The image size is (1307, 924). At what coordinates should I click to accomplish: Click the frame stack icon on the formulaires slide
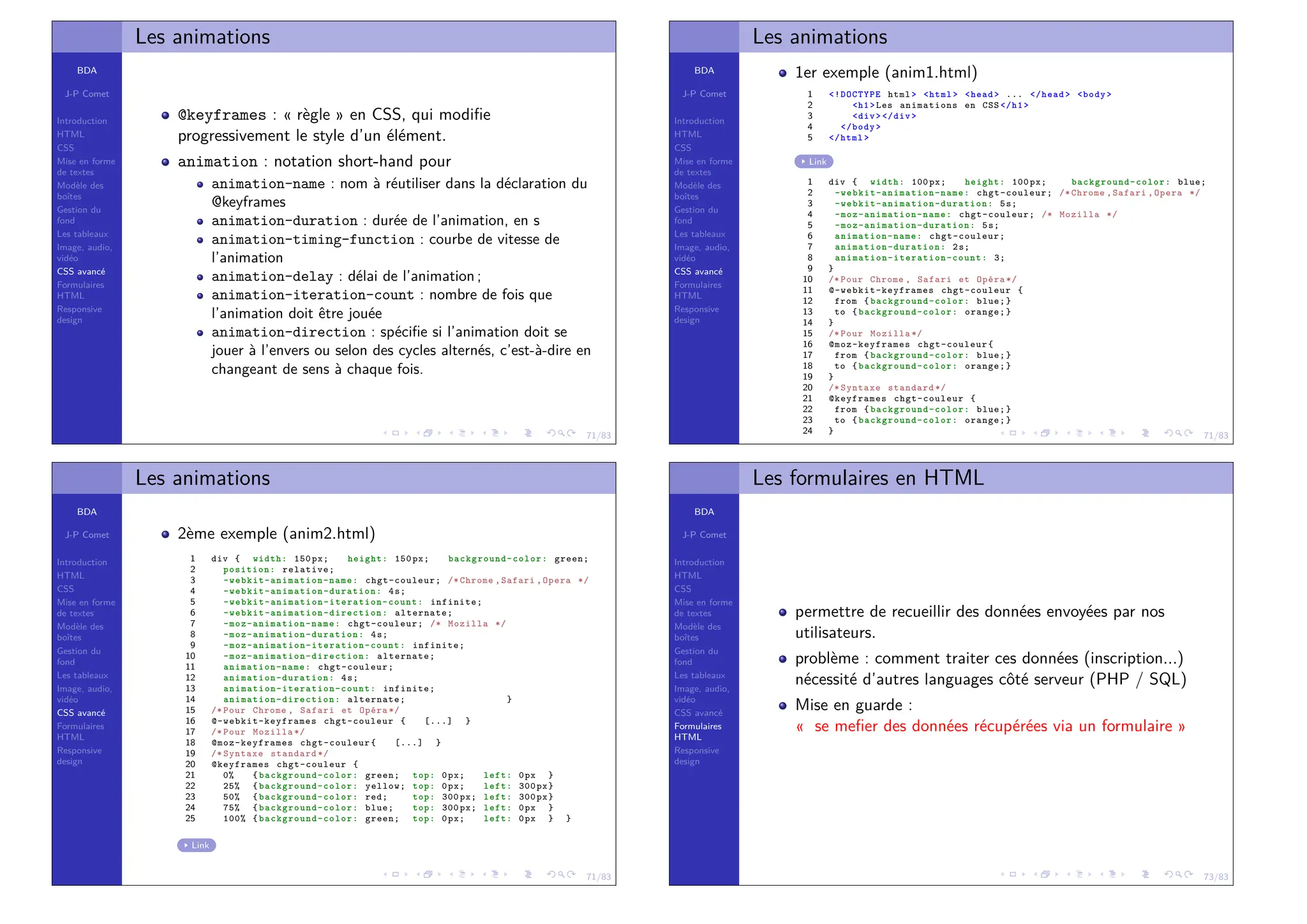click(x=1045, y=875)
